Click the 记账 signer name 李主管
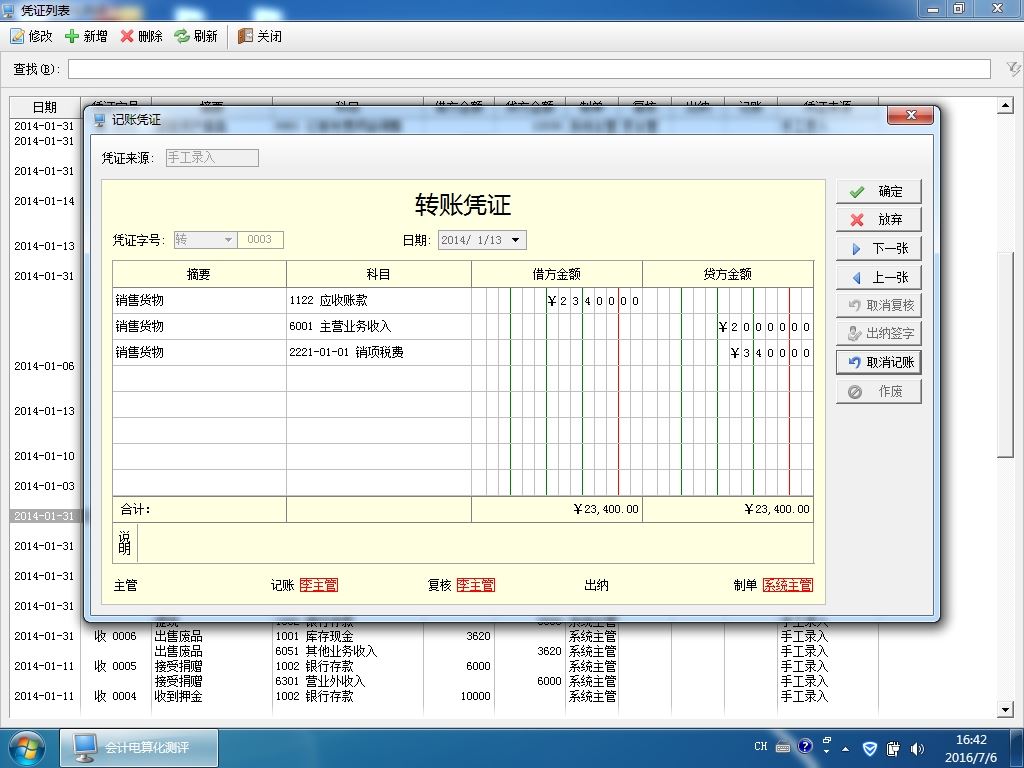1024x768 pixels. tap(319, 585)
